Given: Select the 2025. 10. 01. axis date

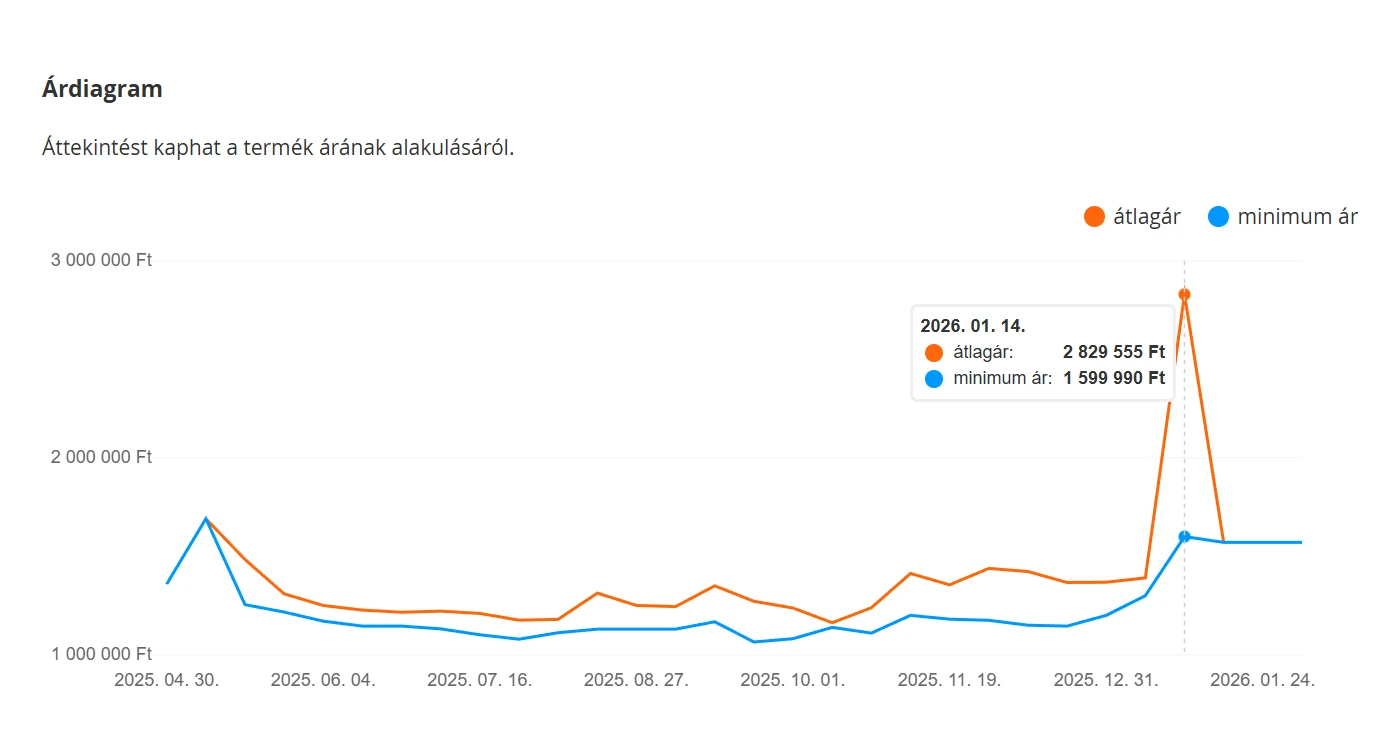Looking at the screenshot, I should pyautogui.click(x=792, y=680).
